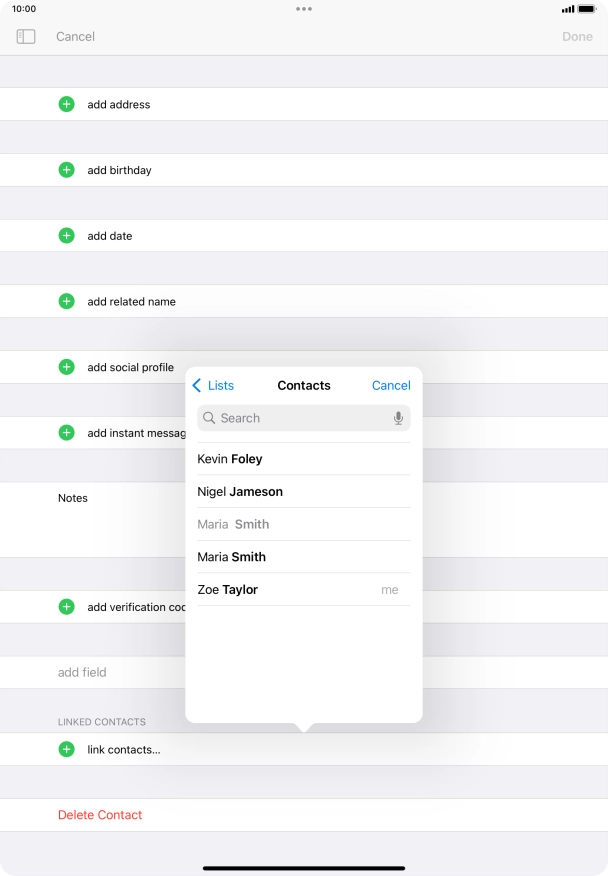The width and height of the screenshot is (608, 876).
Task: Cancel editing in the top bar
Action: [x=75, y=36]
